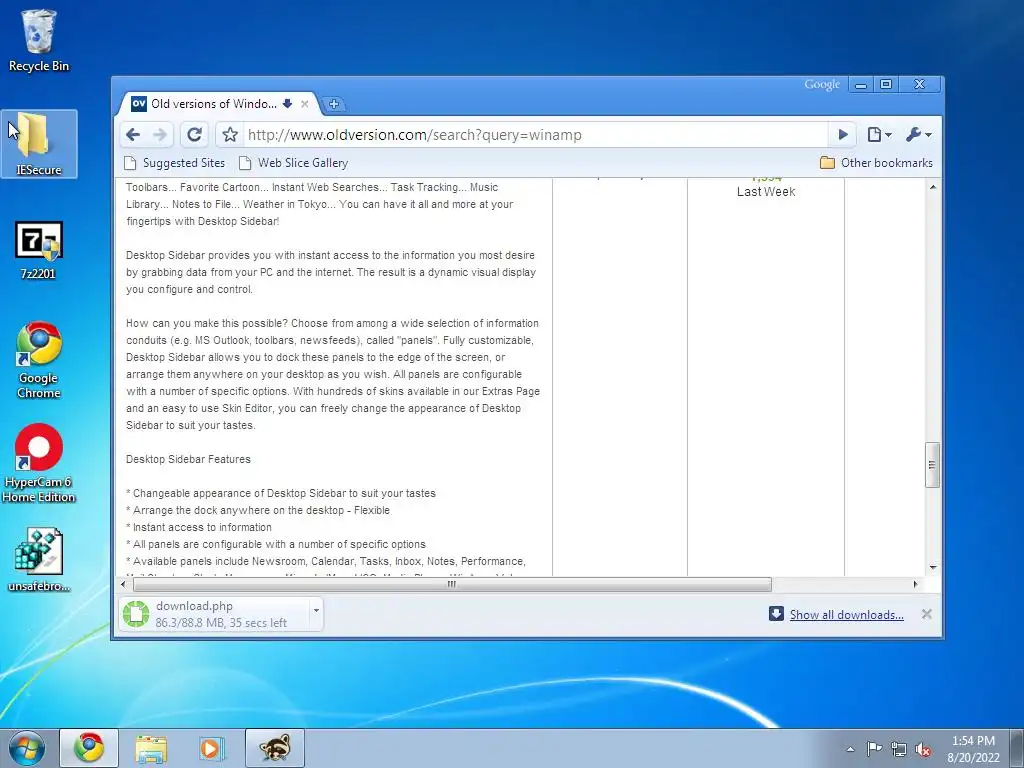Click the "86.3/88.8 MB, 35 secs left" status
Viewport: 1024px width, 768px height.
coord(221,623)
